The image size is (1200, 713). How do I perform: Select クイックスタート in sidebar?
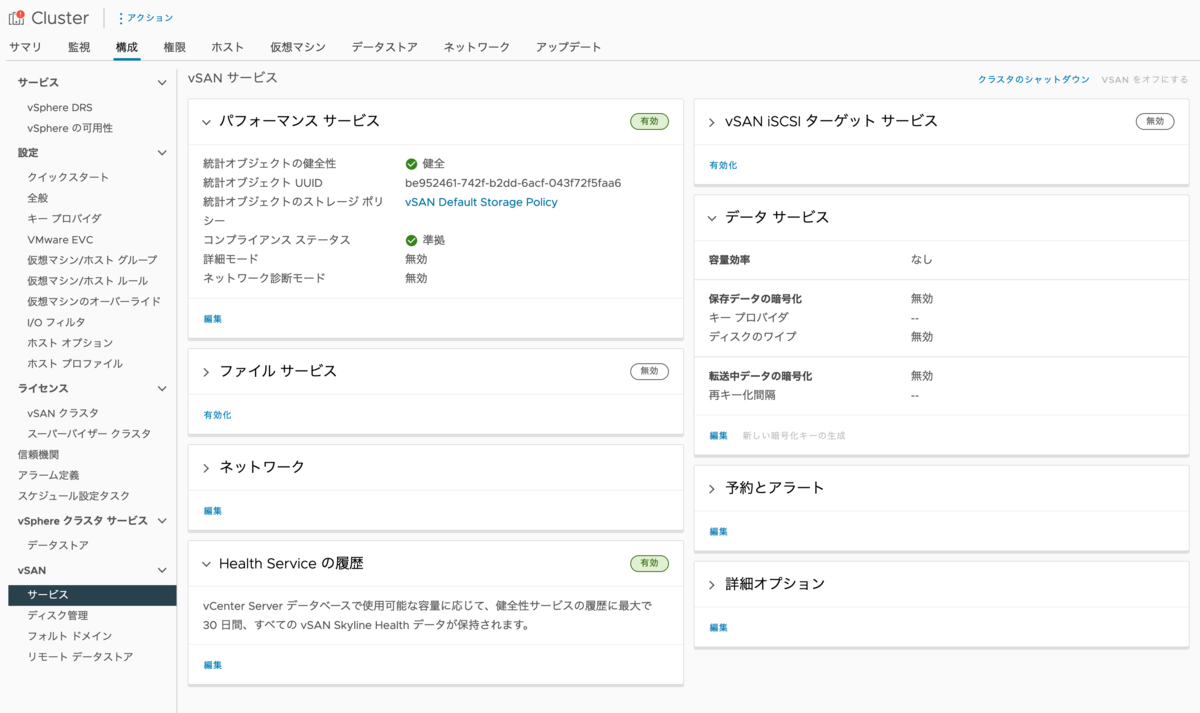(68, 177)
